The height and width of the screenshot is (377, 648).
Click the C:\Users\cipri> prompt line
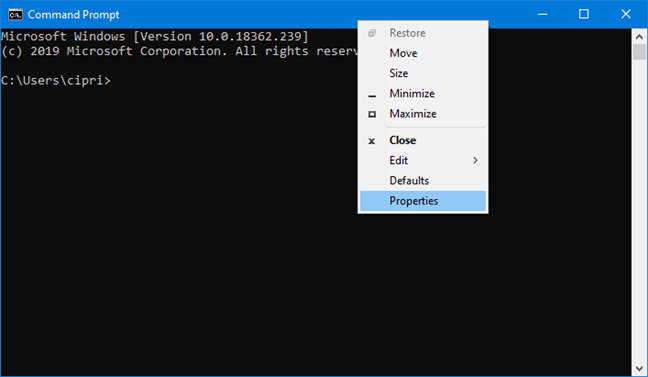coord(56,81)
